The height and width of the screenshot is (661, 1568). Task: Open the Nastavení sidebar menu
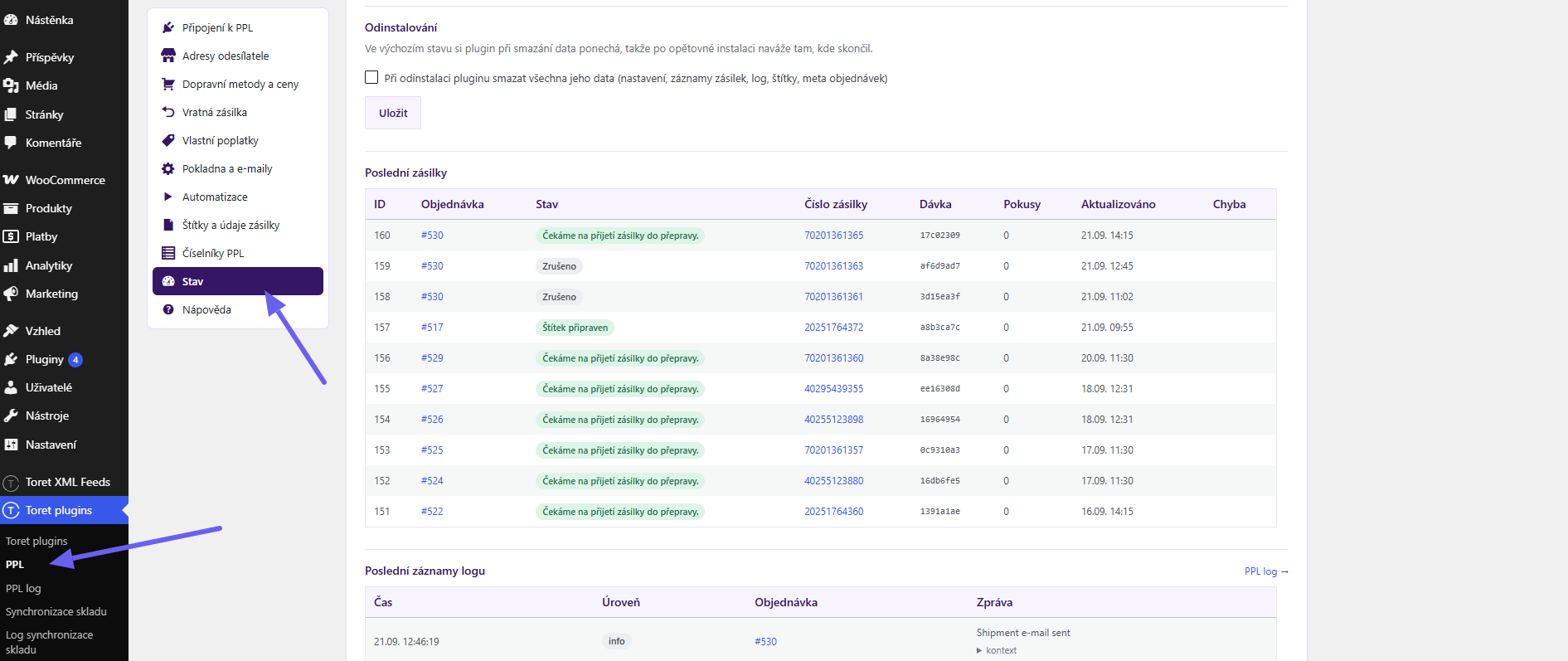64,445
